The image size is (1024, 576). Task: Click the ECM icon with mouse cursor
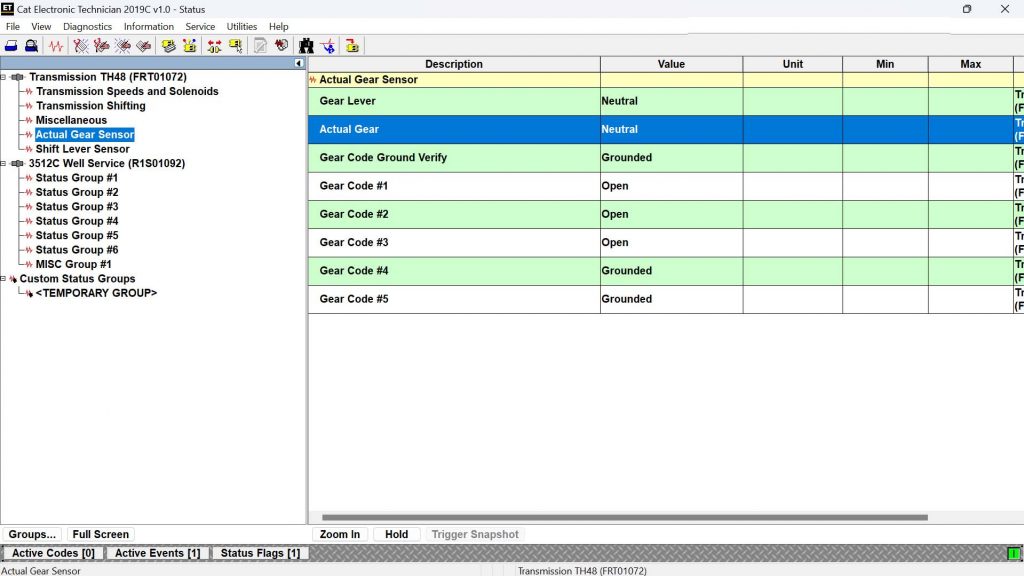[x=236, y=46]
